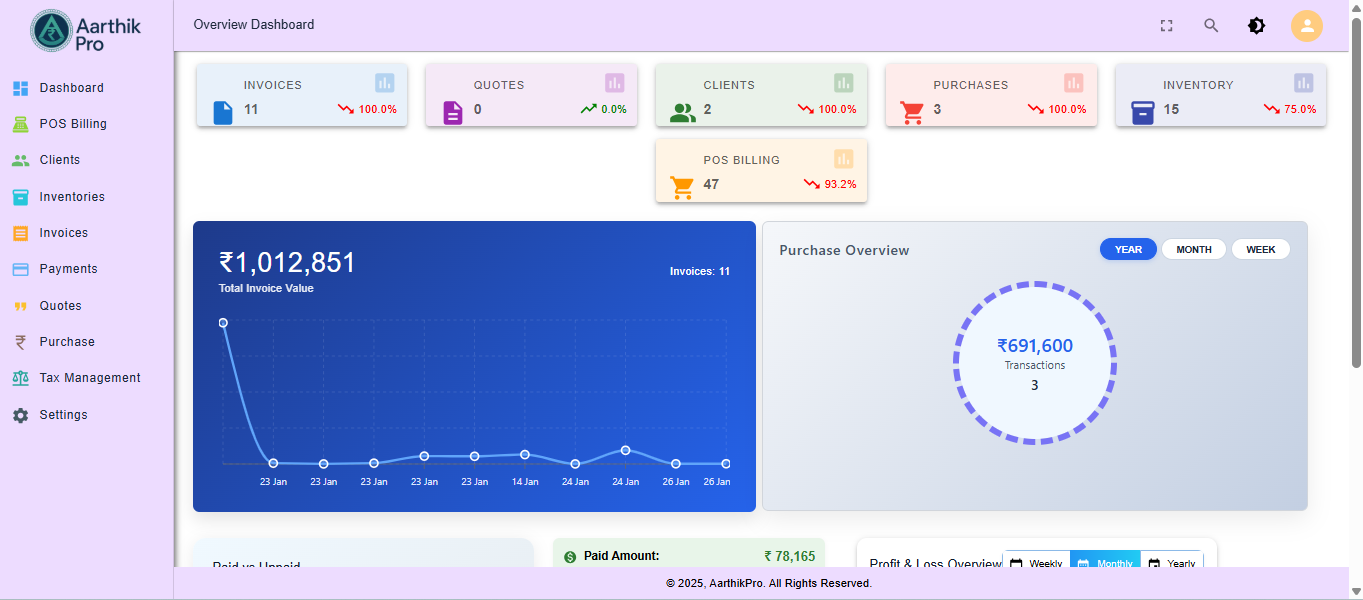Viewport: 1363px width, 600px height.
Task: Open the search magnifier icon
Action: tap(1211, 25)
